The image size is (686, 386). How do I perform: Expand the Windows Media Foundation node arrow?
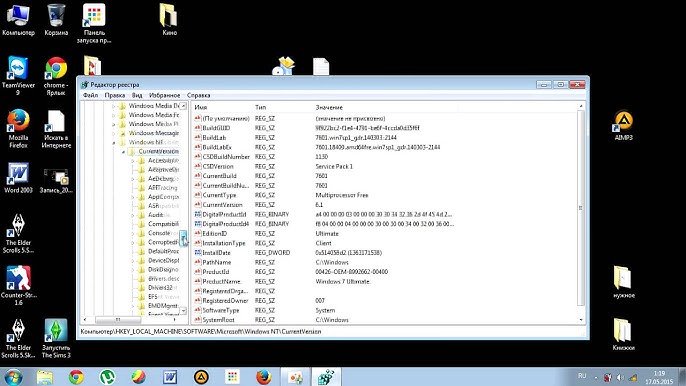114,115
